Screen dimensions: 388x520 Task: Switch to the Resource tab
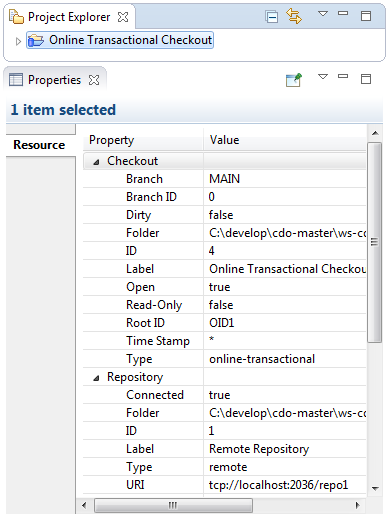39,145
